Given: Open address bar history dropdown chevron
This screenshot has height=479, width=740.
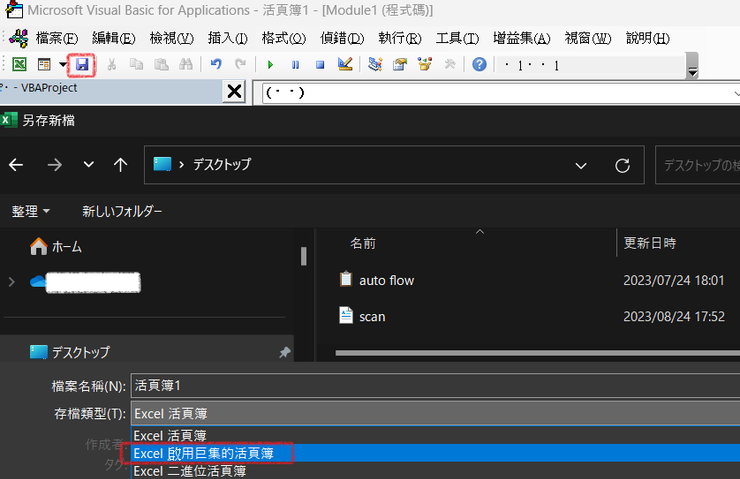Looking at the screenshot, I should click(x=581, y=166).
